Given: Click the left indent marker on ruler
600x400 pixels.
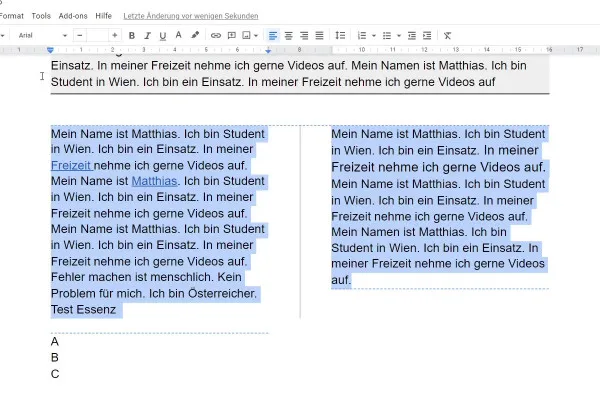Looking at the screenshot, I should coord(50,50).
